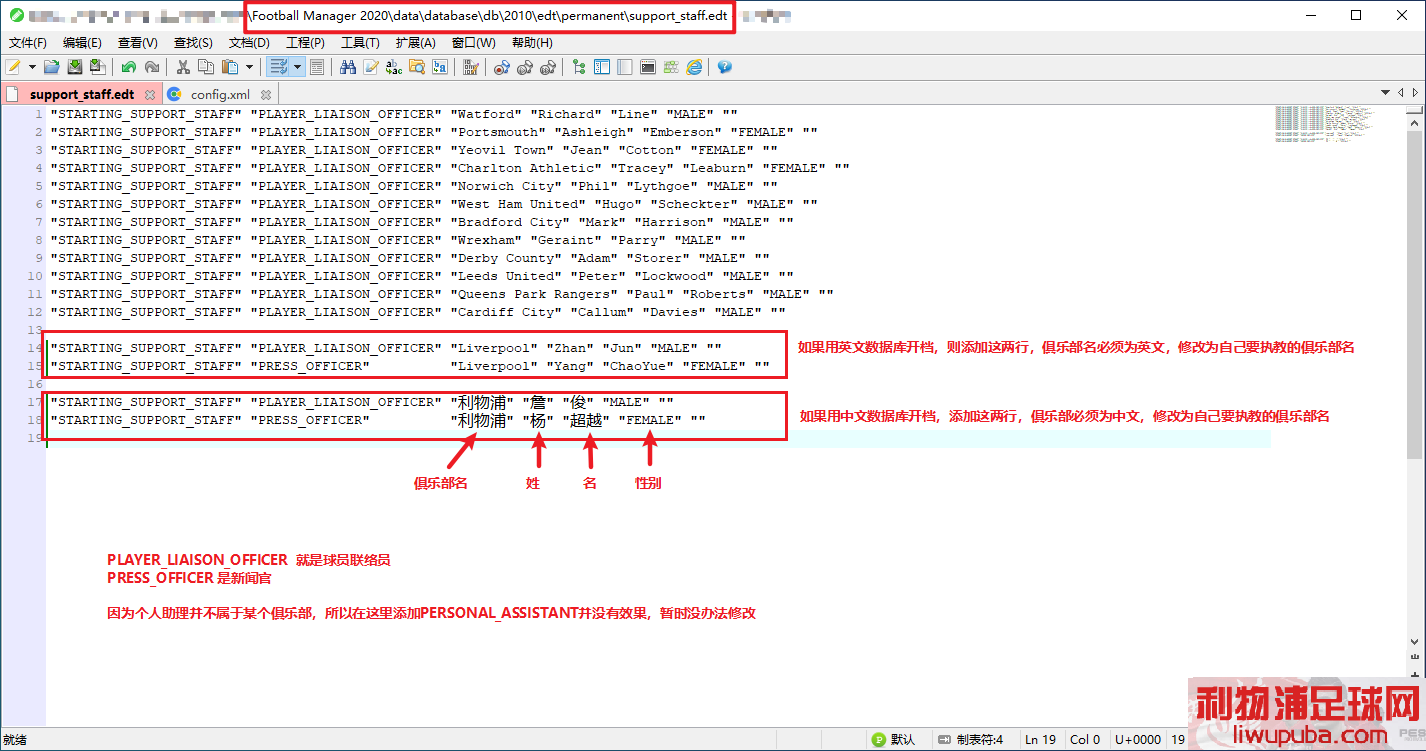The image size is (1426, 751).
Task: Open the 工具(T) menu
Action: point(360,43)
